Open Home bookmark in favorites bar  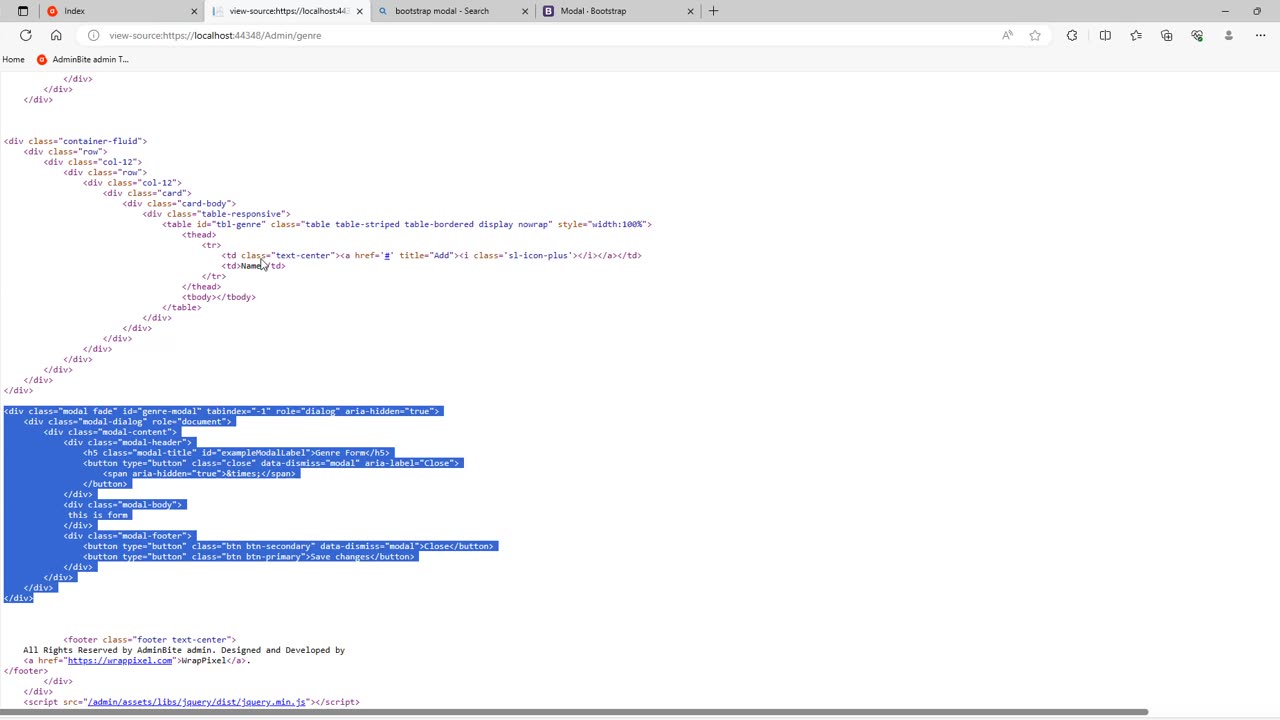point(13,59)
